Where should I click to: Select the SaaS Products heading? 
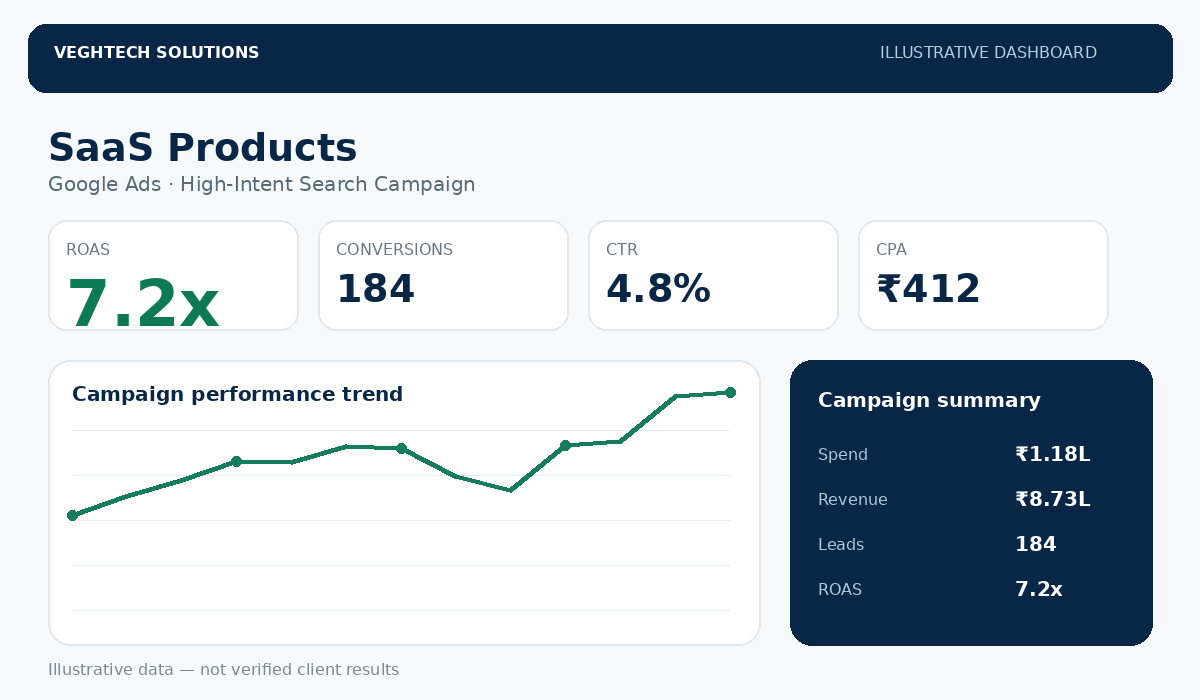(202, 148)
